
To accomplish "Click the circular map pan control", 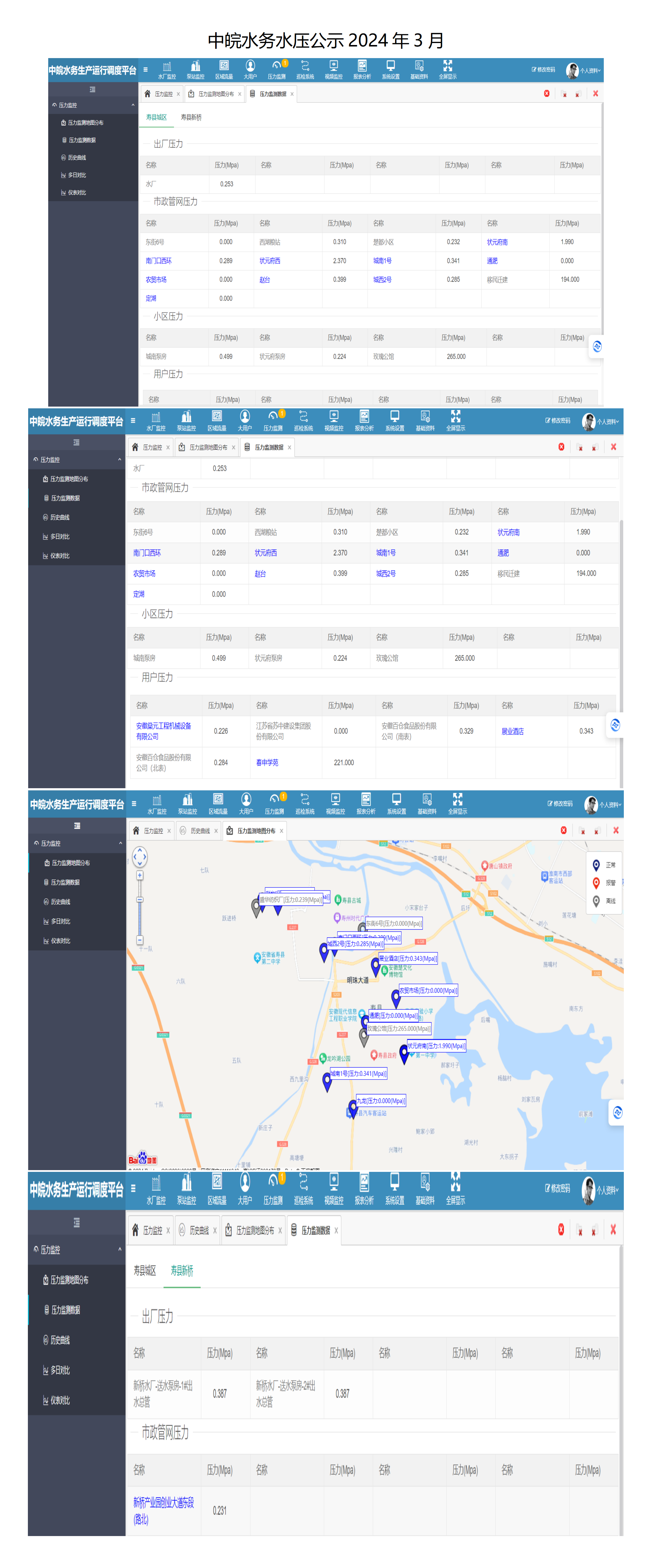I will (x=139, y=857).
